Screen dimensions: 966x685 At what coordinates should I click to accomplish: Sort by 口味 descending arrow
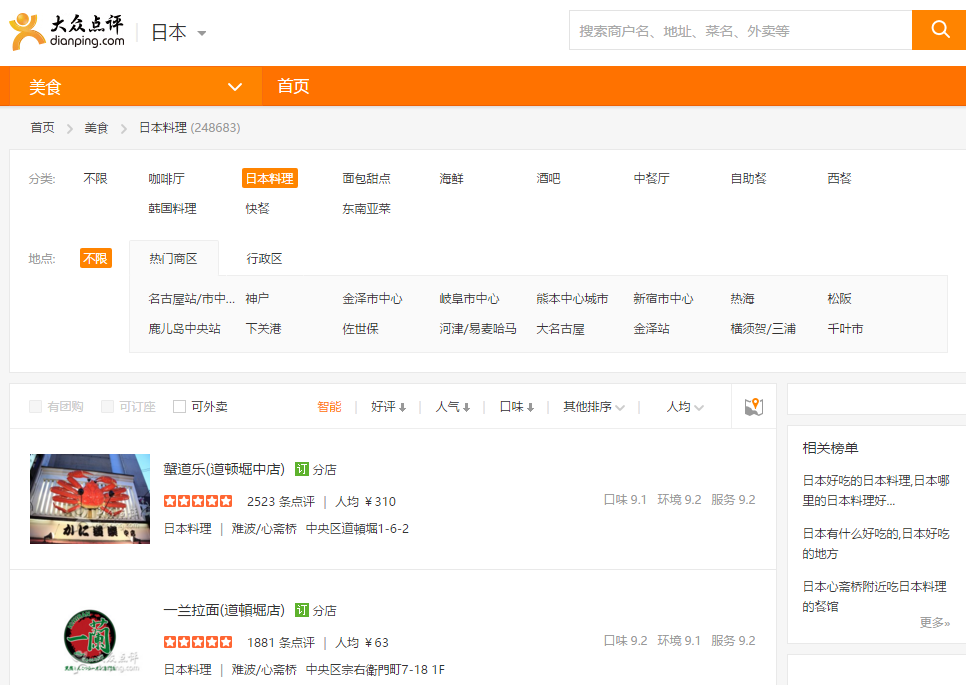pos(530,407)
